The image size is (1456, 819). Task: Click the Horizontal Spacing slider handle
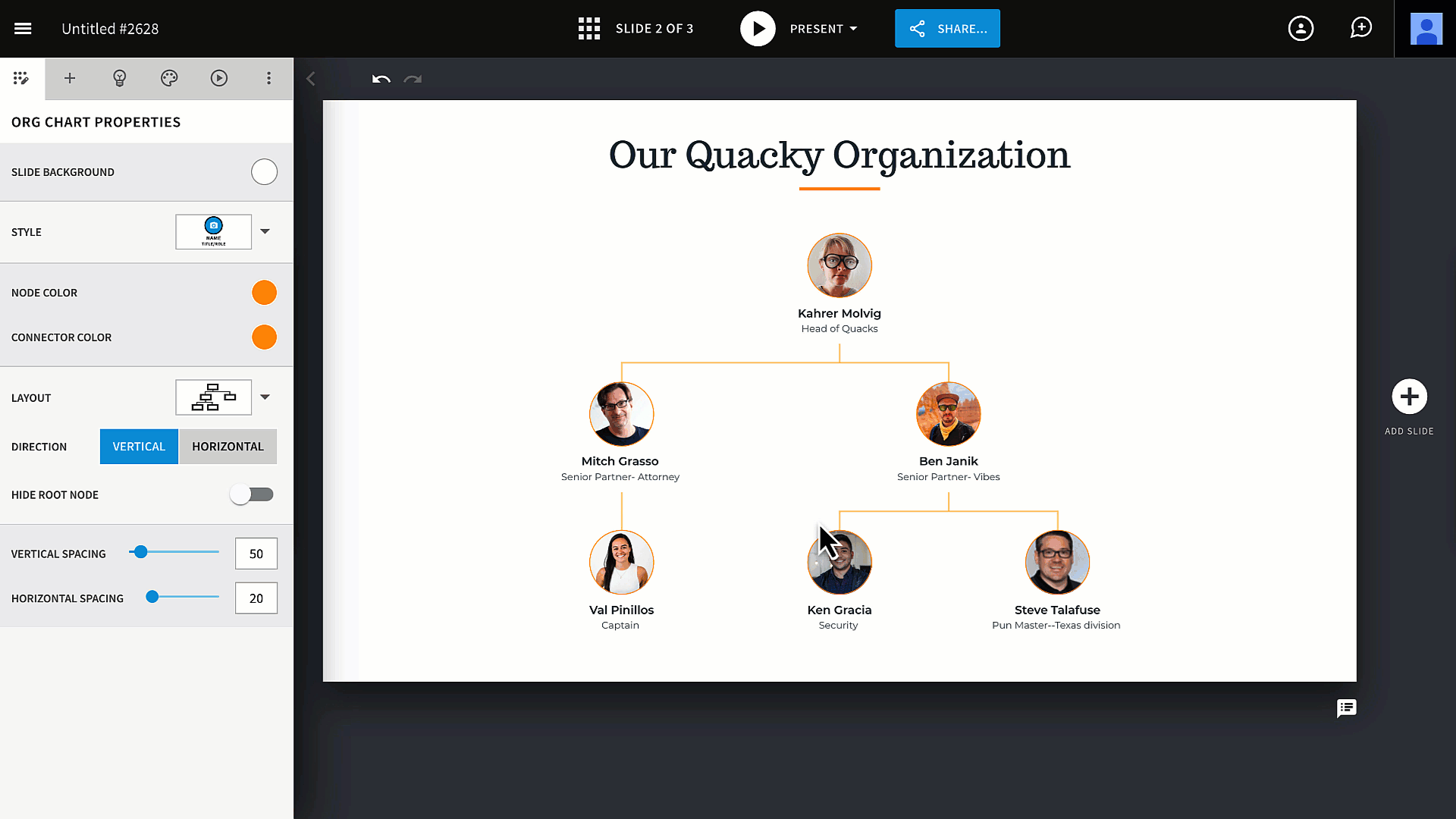pyautogui.click(x=152, y=597)
